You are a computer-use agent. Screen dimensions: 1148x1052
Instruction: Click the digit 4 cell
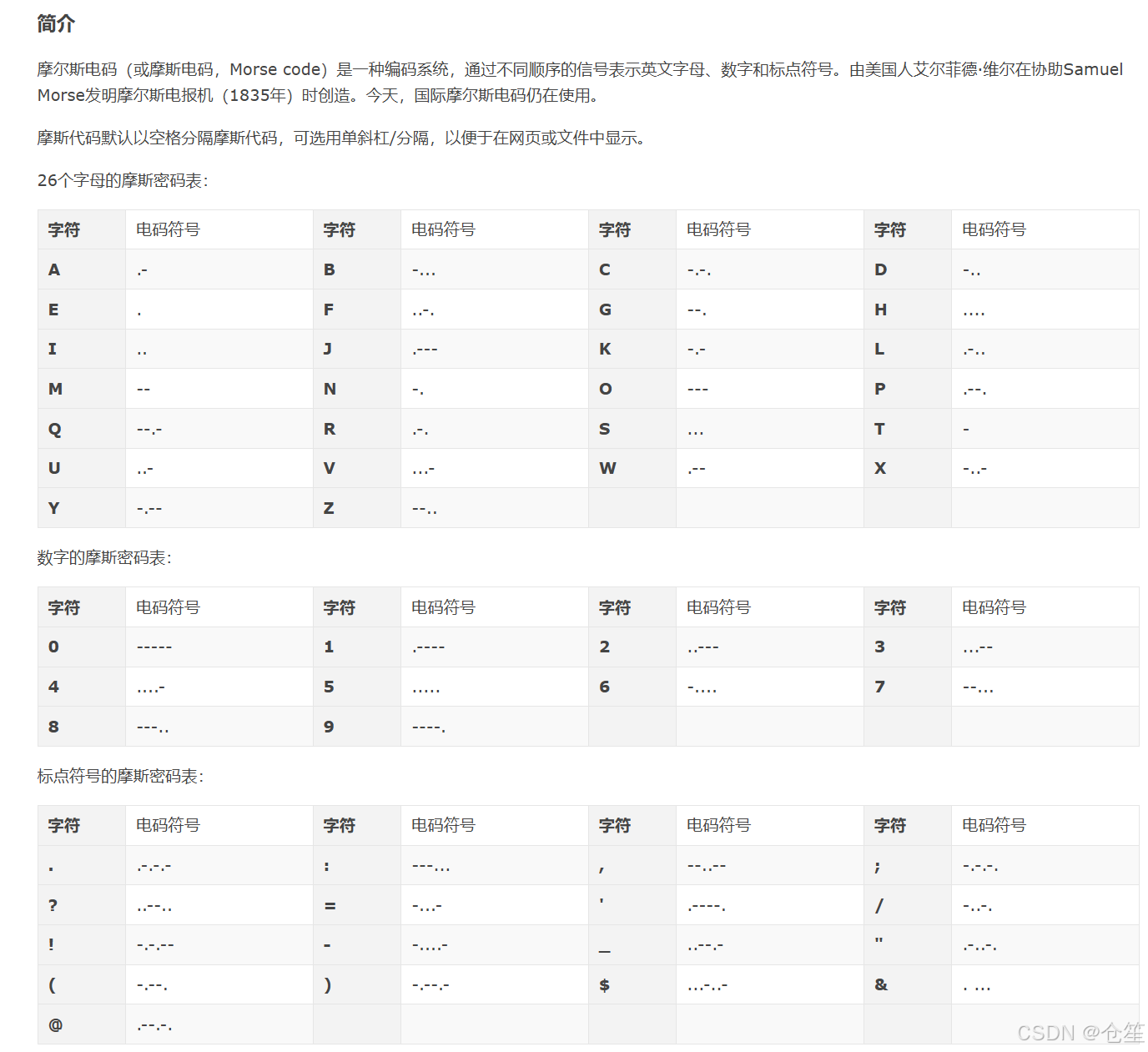82,687
